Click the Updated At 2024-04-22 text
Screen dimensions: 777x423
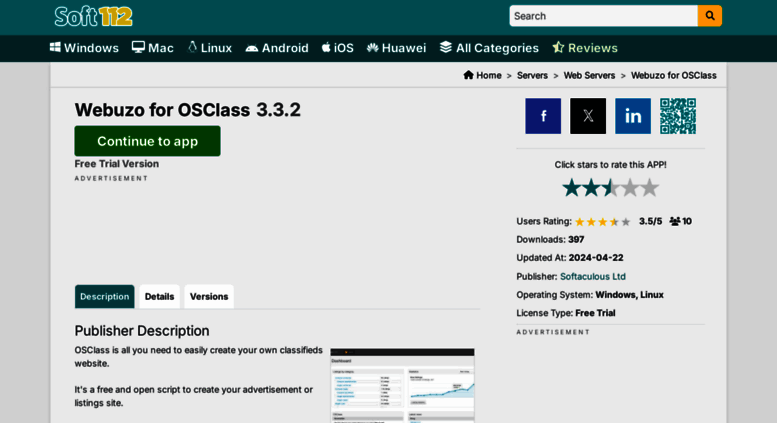click(570, 258)
